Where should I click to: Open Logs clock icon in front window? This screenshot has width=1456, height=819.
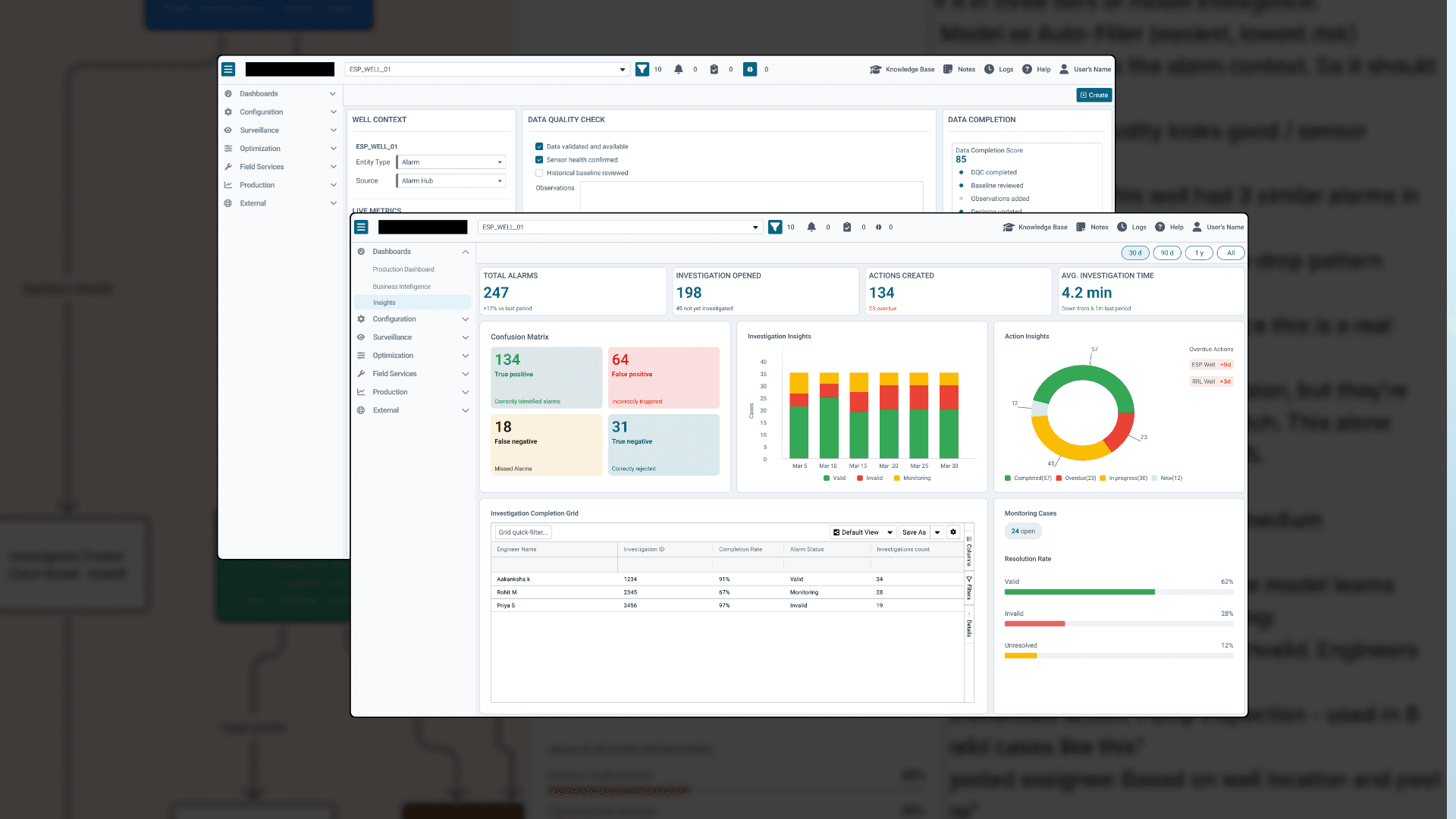1122,227
